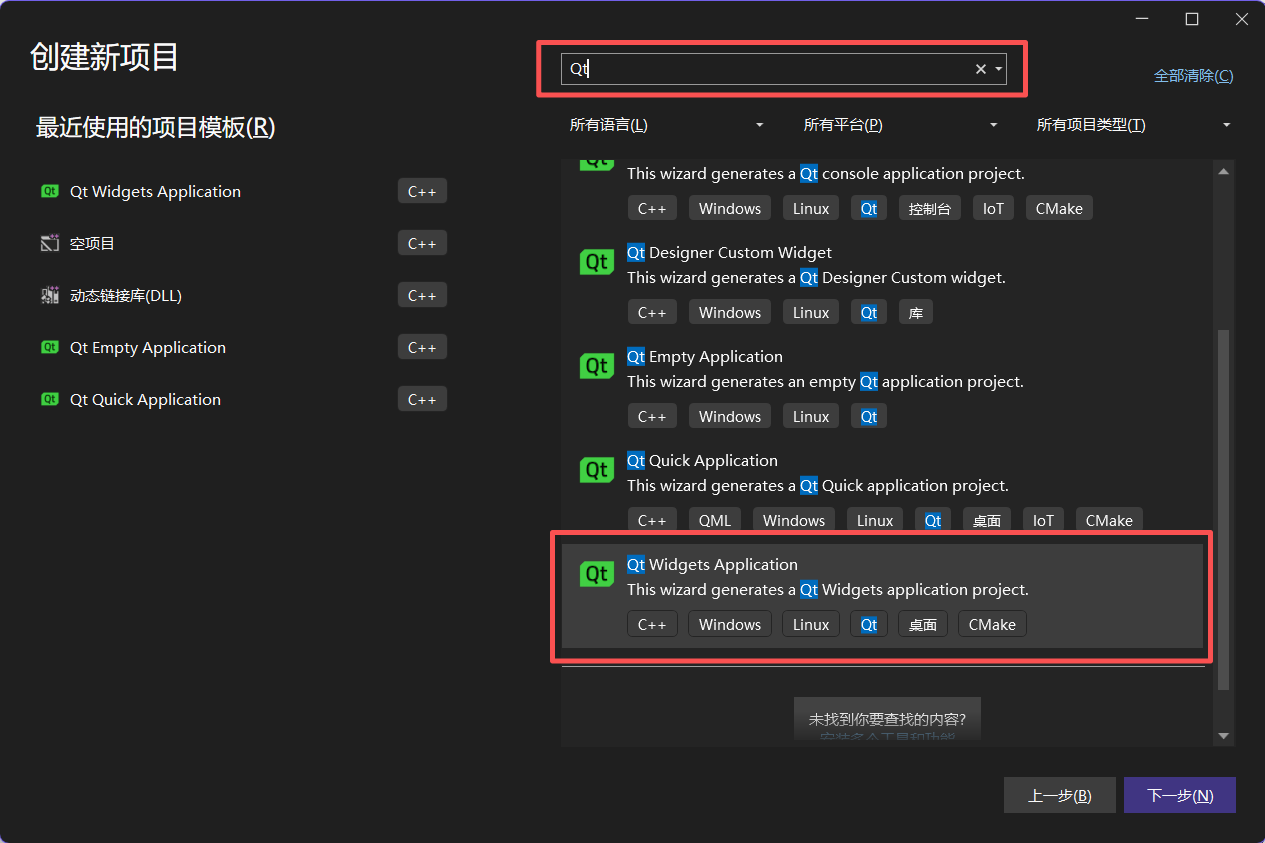Select Qt Empty Application in results list
Screen dimensions: 1265x843
coord(882,388)
